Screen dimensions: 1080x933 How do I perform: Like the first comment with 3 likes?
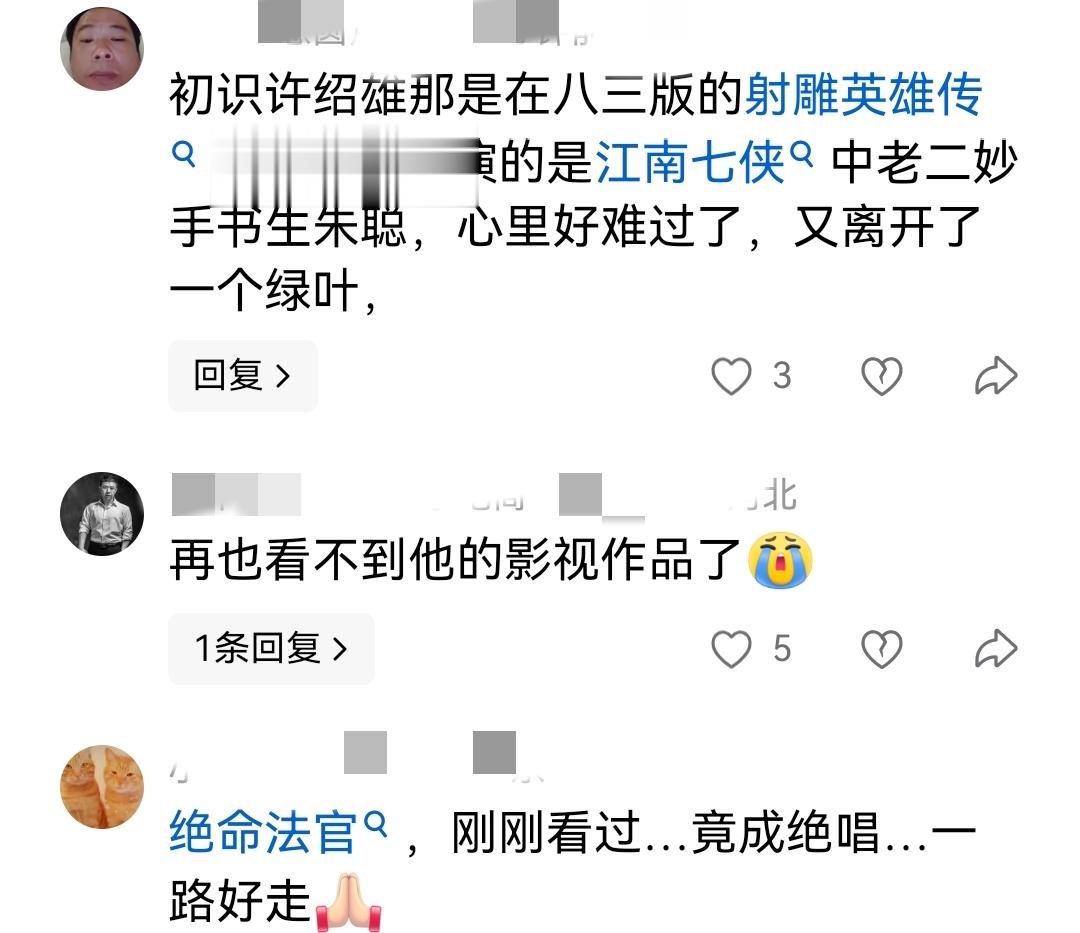coord(731,376)
